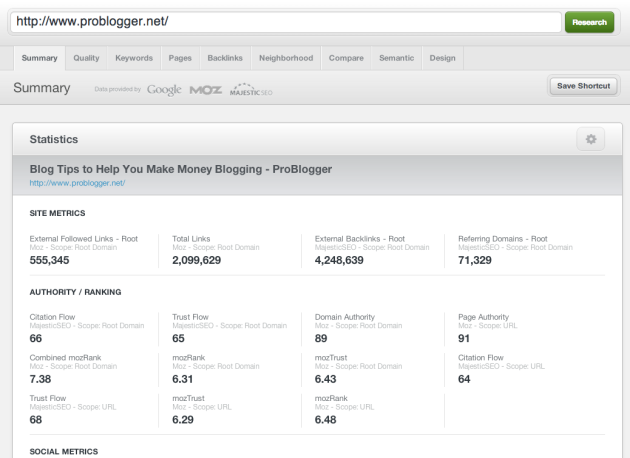Click the ProBlogger page title heading

pos(180,170)
